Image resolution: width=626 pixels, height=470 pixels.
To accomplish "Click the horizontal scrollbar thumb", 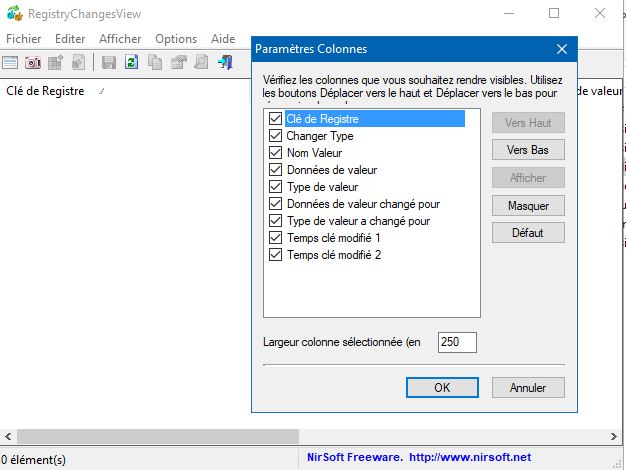I will pyautogui.click(x=158, y=436).
